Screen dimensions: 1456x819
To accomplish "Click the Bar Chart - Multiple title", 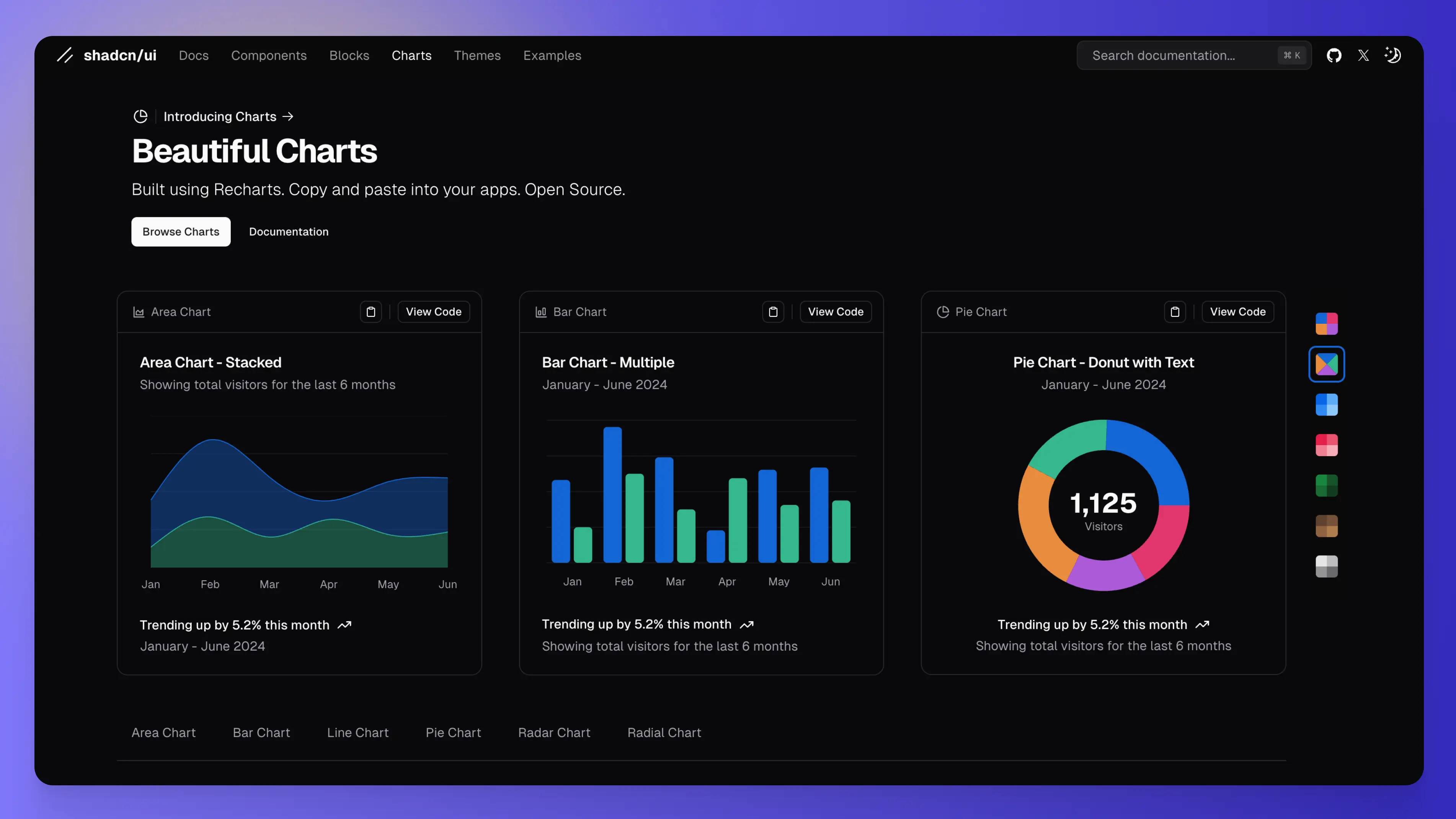I will (x=607, y=362).
